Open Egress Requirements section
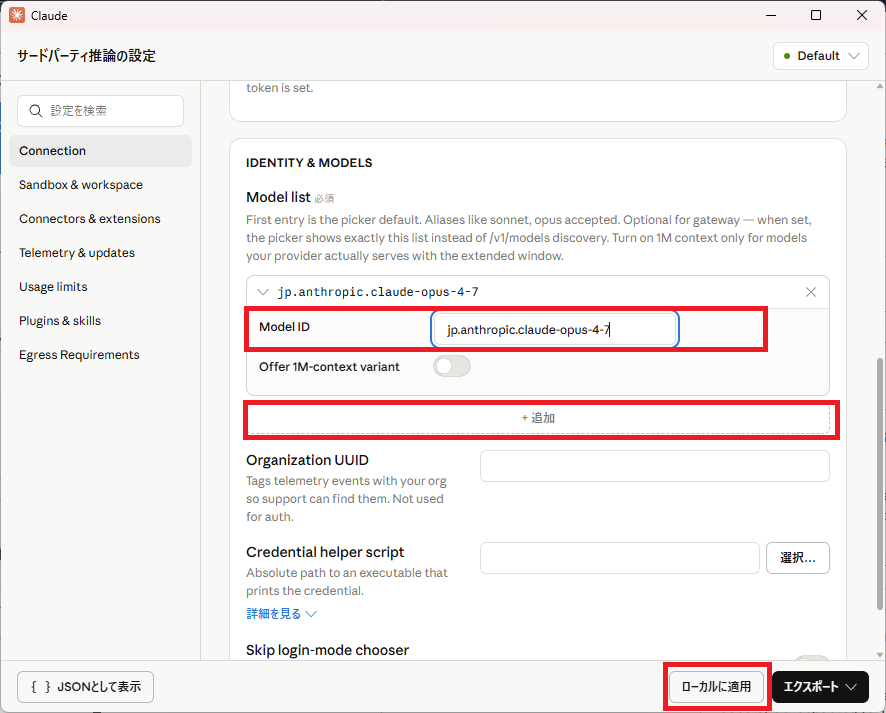This screenshot has height=713, width=886. 101,354
